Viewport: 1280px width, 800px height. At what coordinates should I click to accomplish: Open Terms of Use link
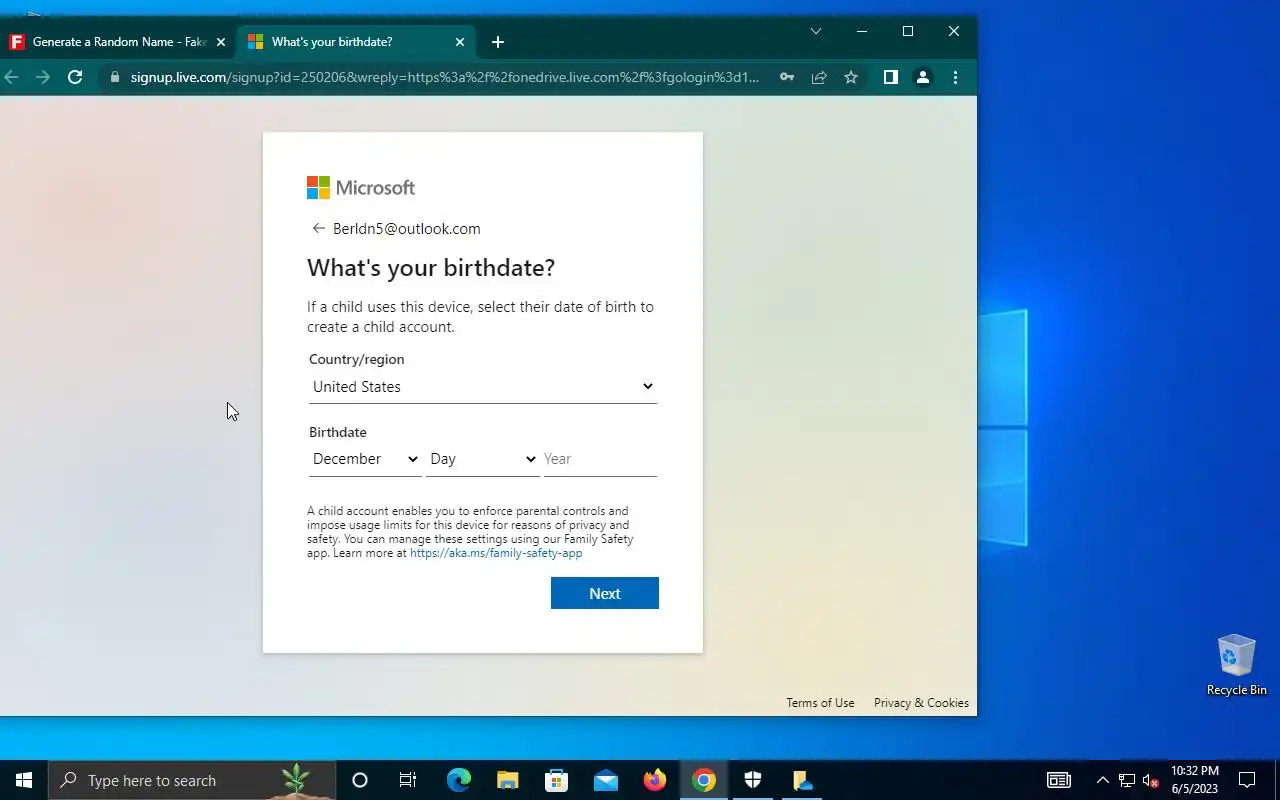click(820, 703)
